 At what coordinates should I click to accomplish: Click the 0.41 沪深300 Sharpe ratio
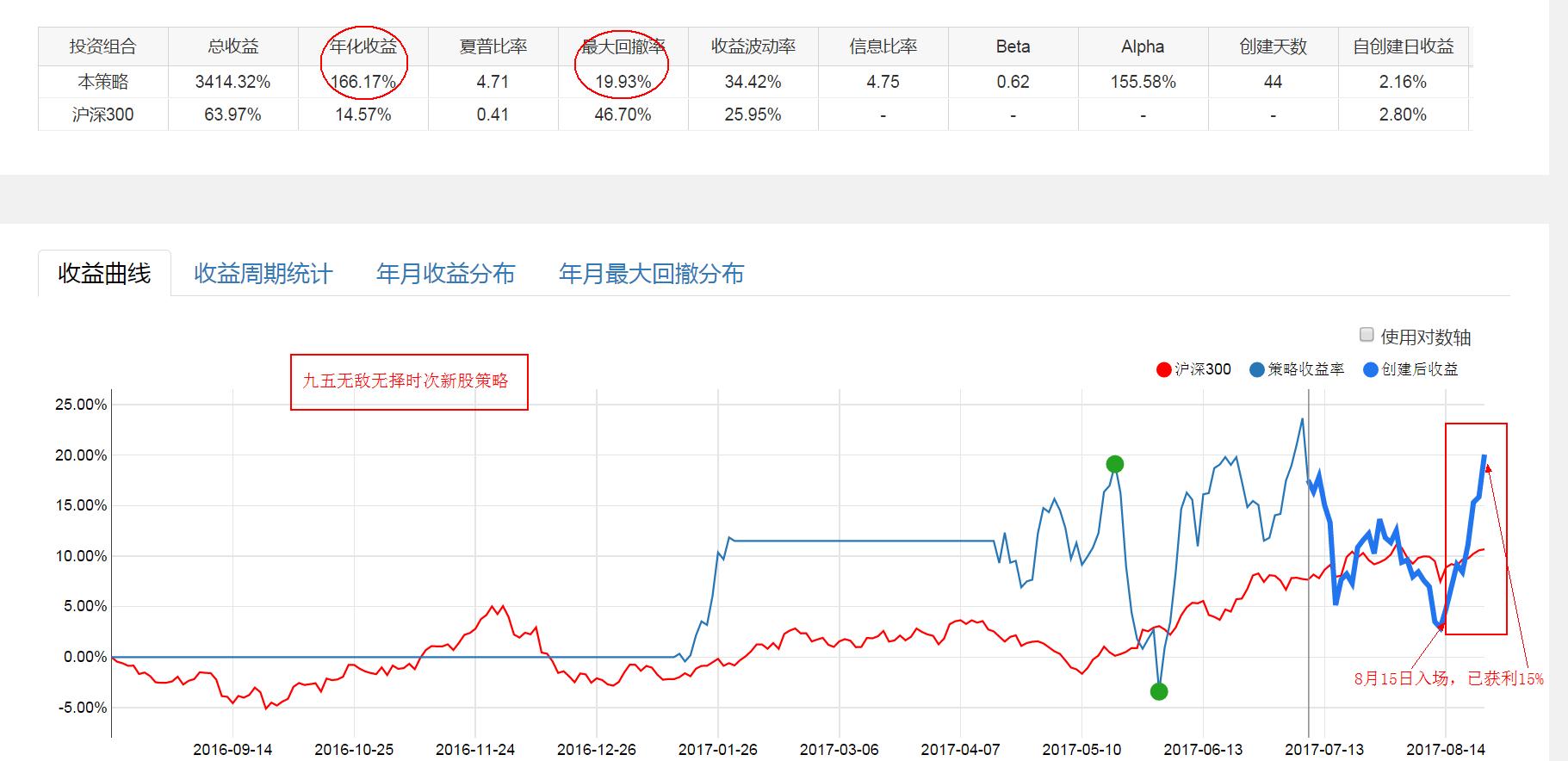point(493,114)
